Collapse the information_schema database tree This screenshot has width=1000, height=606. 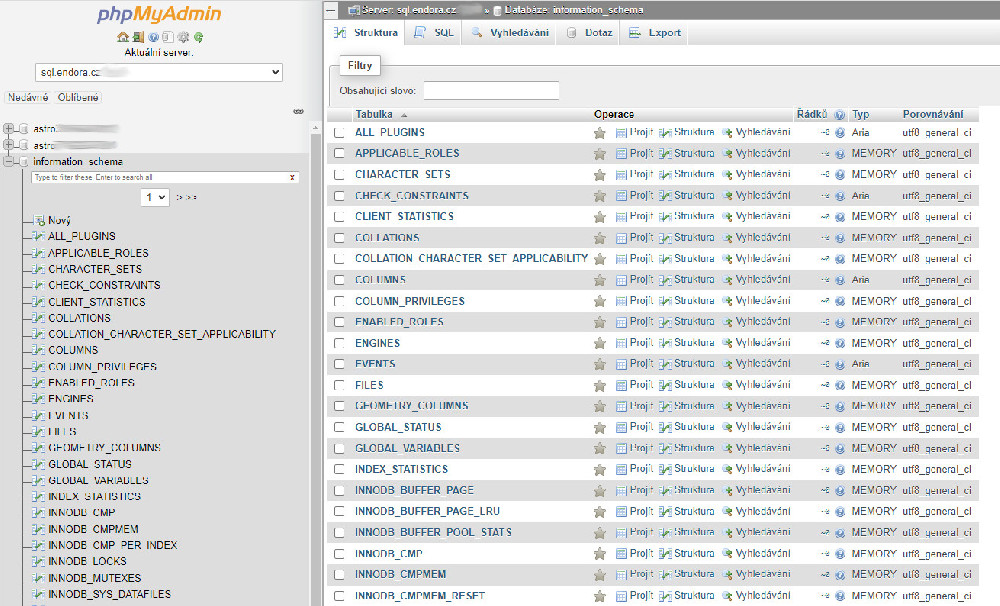pos(9,161)
